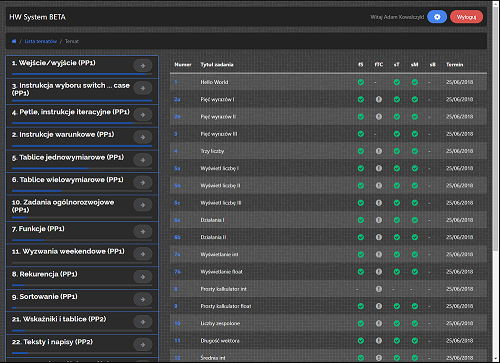Open Wskaźniki i tablice using its arrow
500x363 pixels.
(143, 322)
